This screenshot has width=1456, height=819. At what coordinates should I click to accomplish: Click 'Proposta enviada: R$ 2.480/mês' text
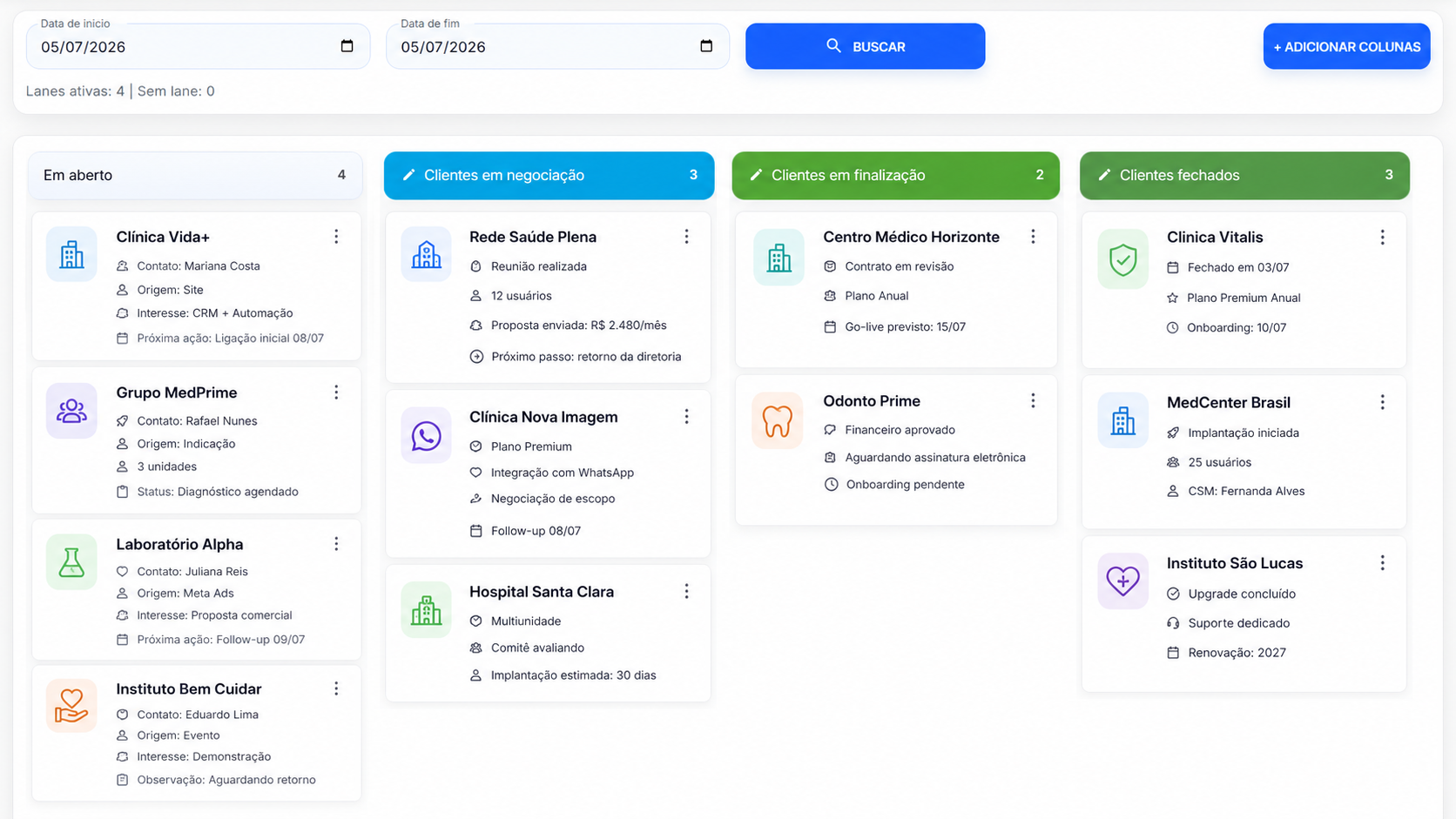tap(578, 326)
